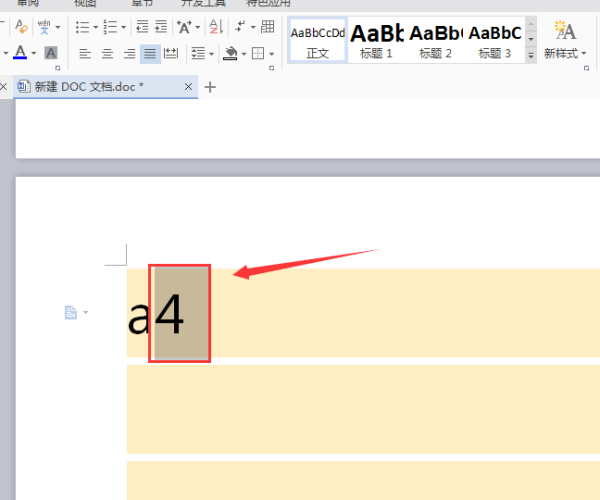This screenshot has height=500, width=600.
Task: Apply the 标题 3 heading style
Action: pos(495,40)
